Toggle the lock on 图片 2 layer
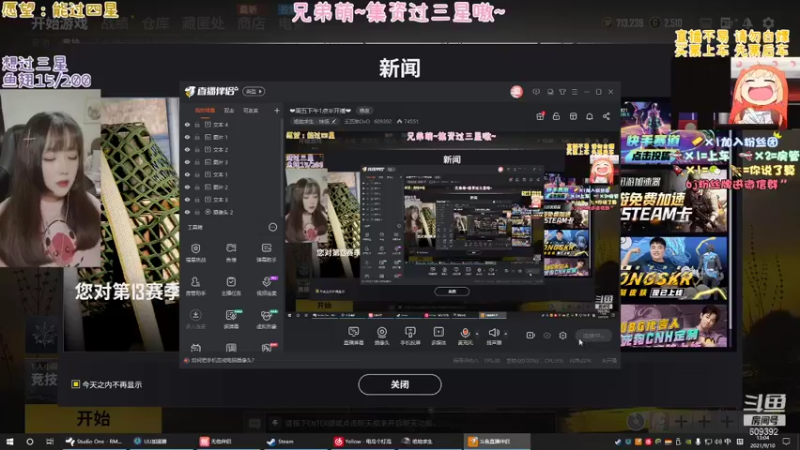The height and width of the screenshot is (450, 800). (197, 187)
